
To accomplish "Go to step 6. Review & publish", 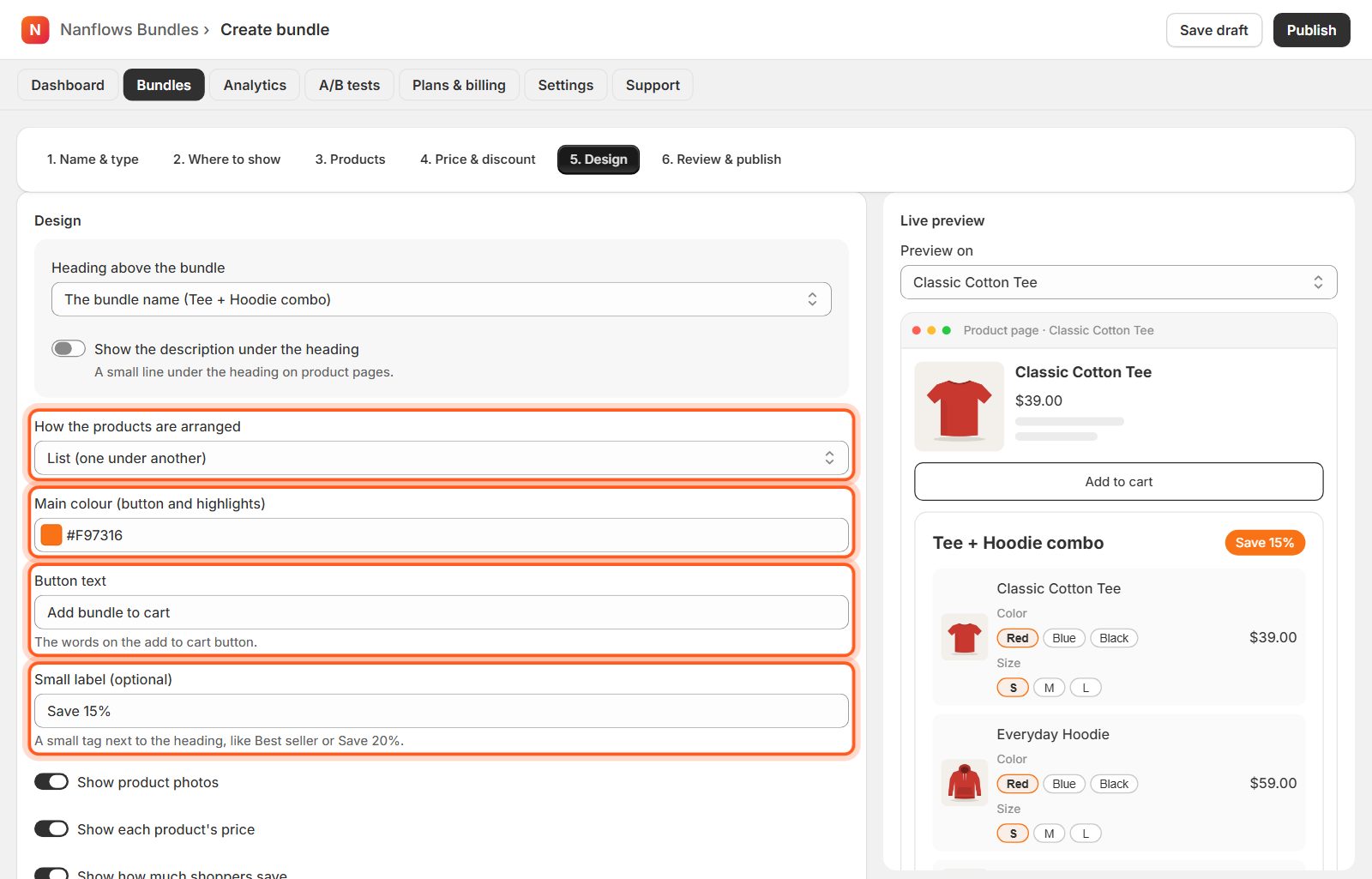I will click(x=721, y=160).
